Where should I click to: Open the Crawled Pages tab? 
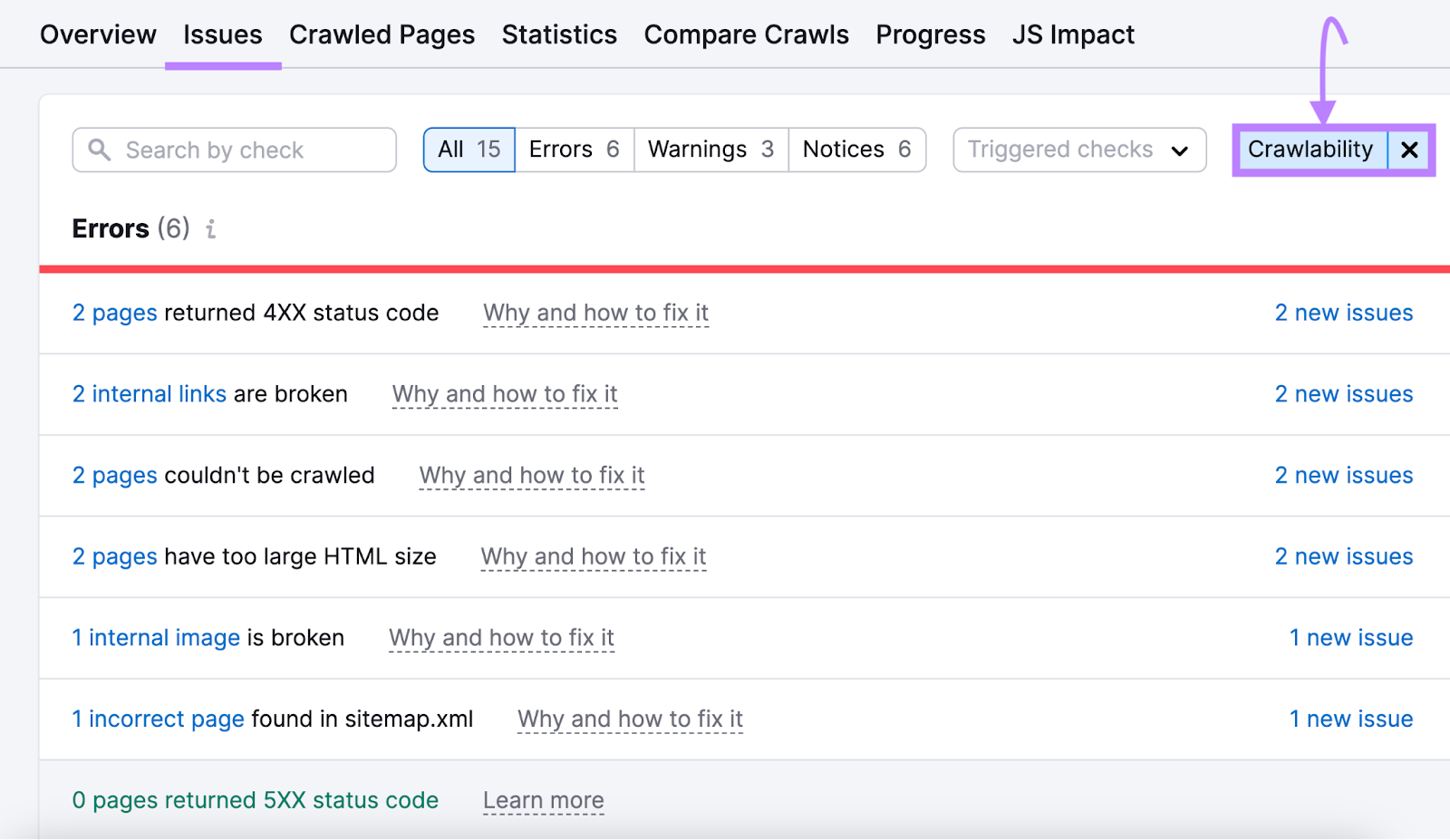382,34
